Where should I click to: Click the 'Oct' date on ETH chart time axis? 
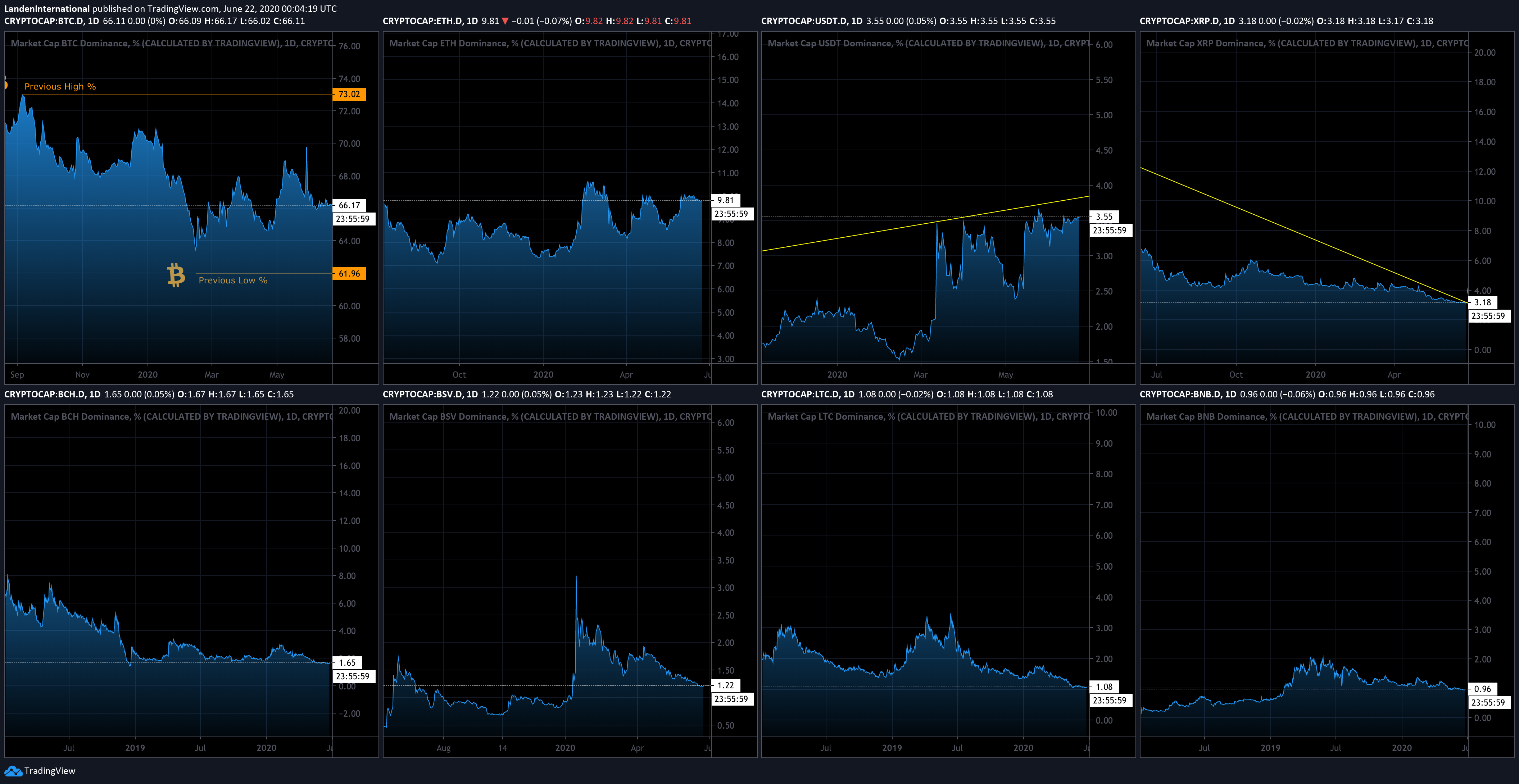(459, 375)
